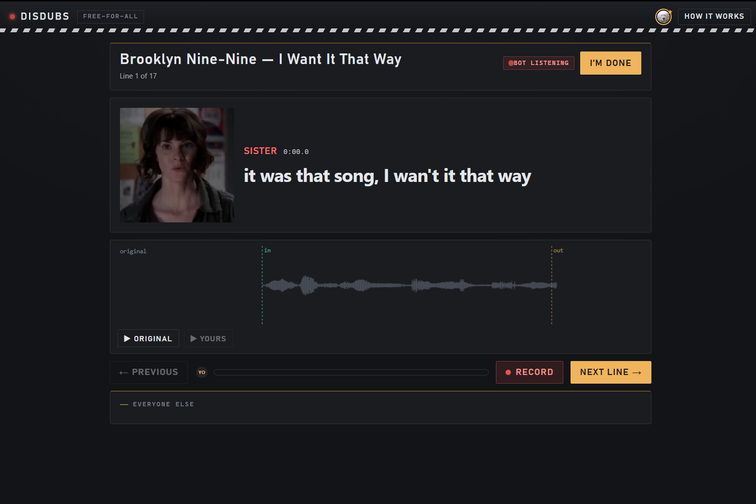Click the 'original' waveform label
This screenshot has width=756, height=504.
click(133, 251)
